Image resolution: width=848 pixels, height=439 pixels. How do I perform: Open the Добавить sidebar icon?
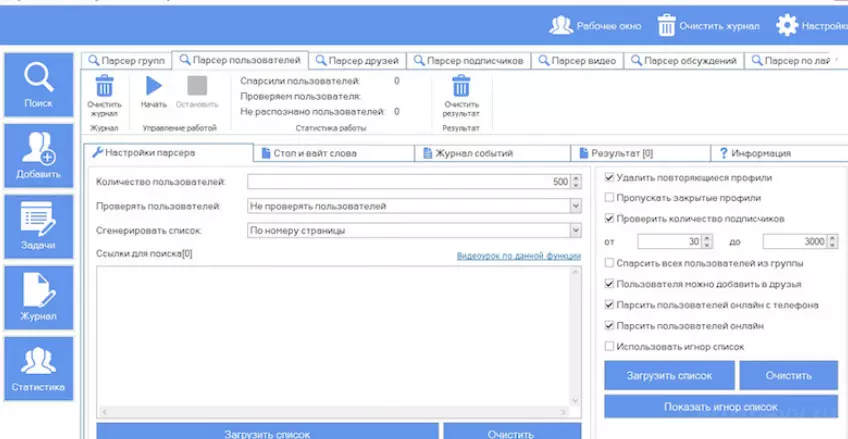pos(38,156)
